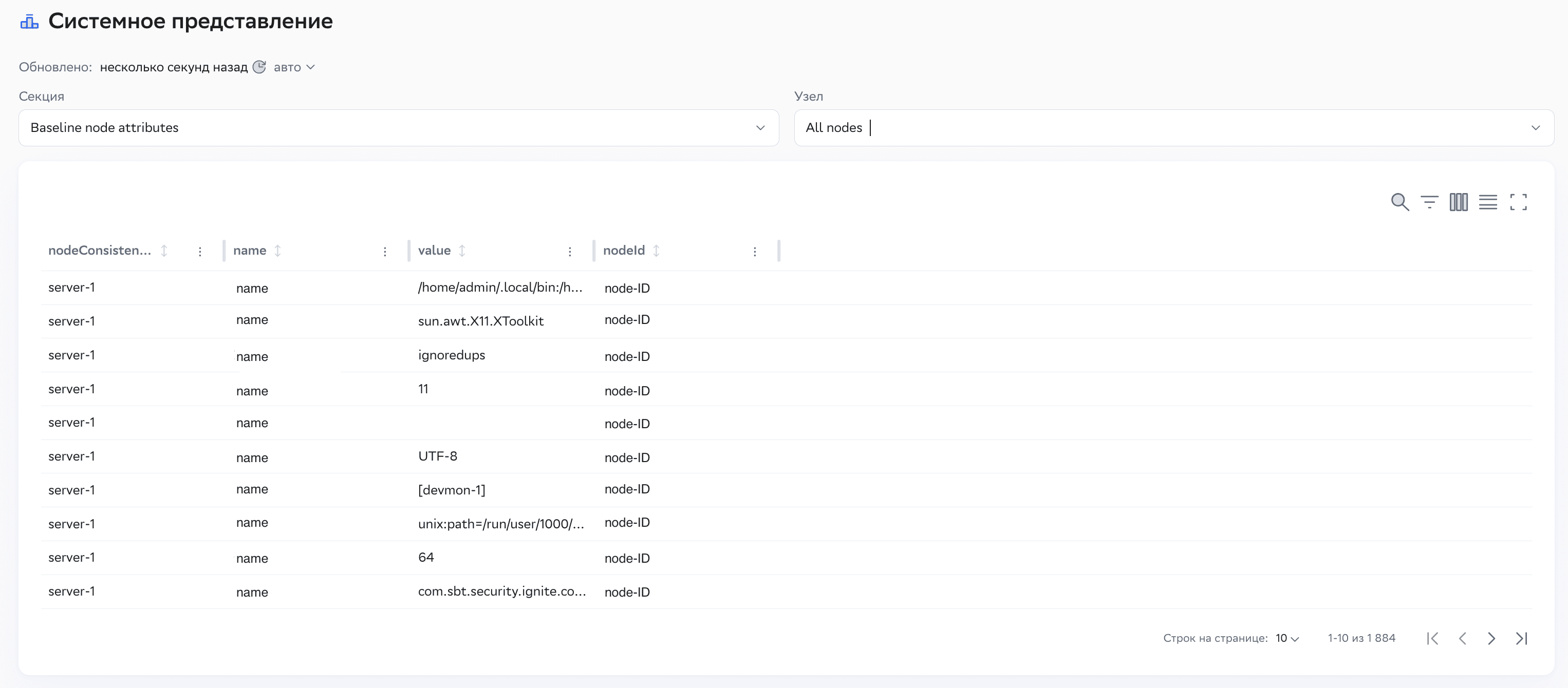The image size is (1568, 688).
Task: Toggle sorting on the 'name' column
Action: (x=278, y=250)
